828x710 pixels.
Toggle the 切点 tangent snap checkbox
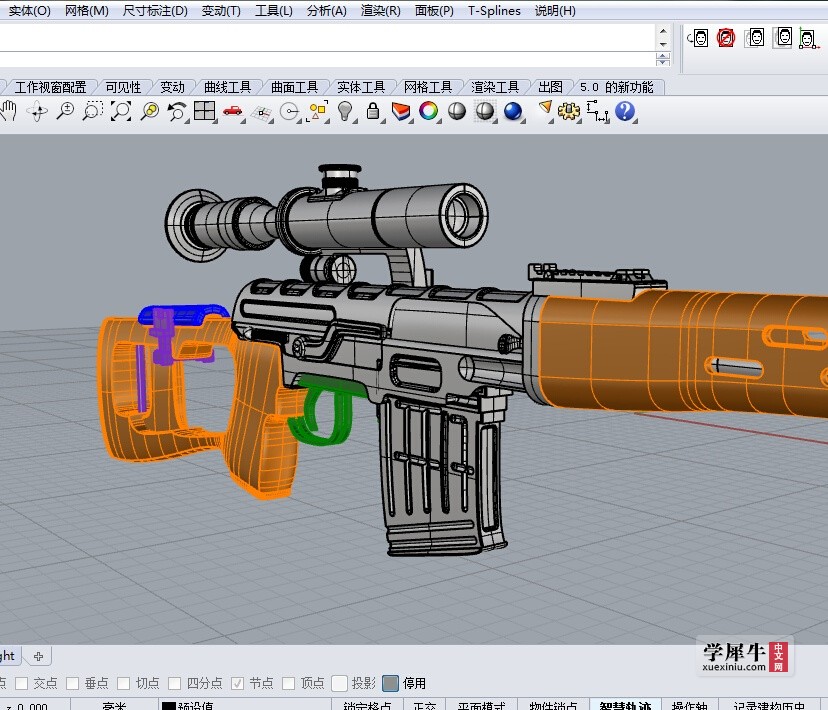coord(124,684)
